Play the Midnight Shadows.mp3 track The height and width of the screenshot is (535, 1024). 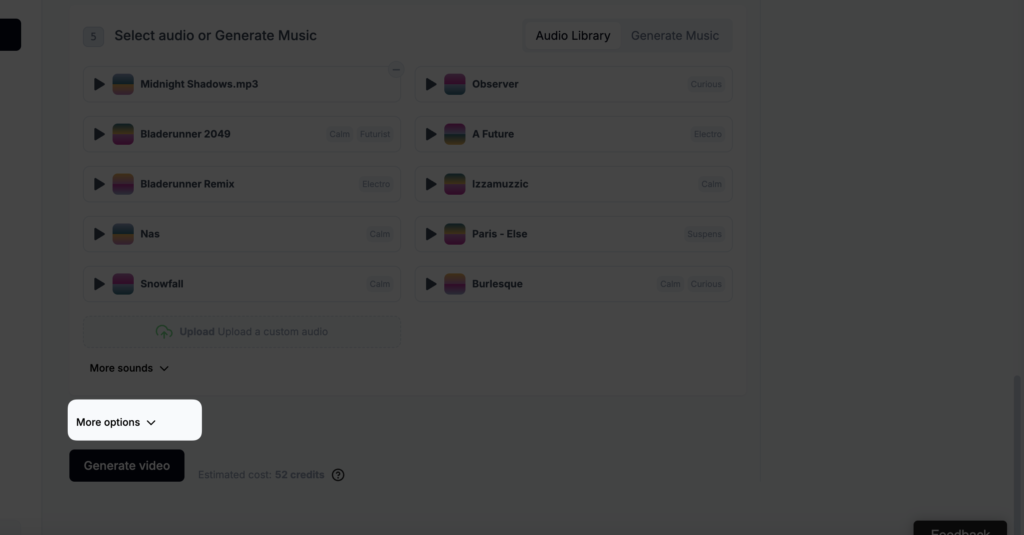coord(99,84)
